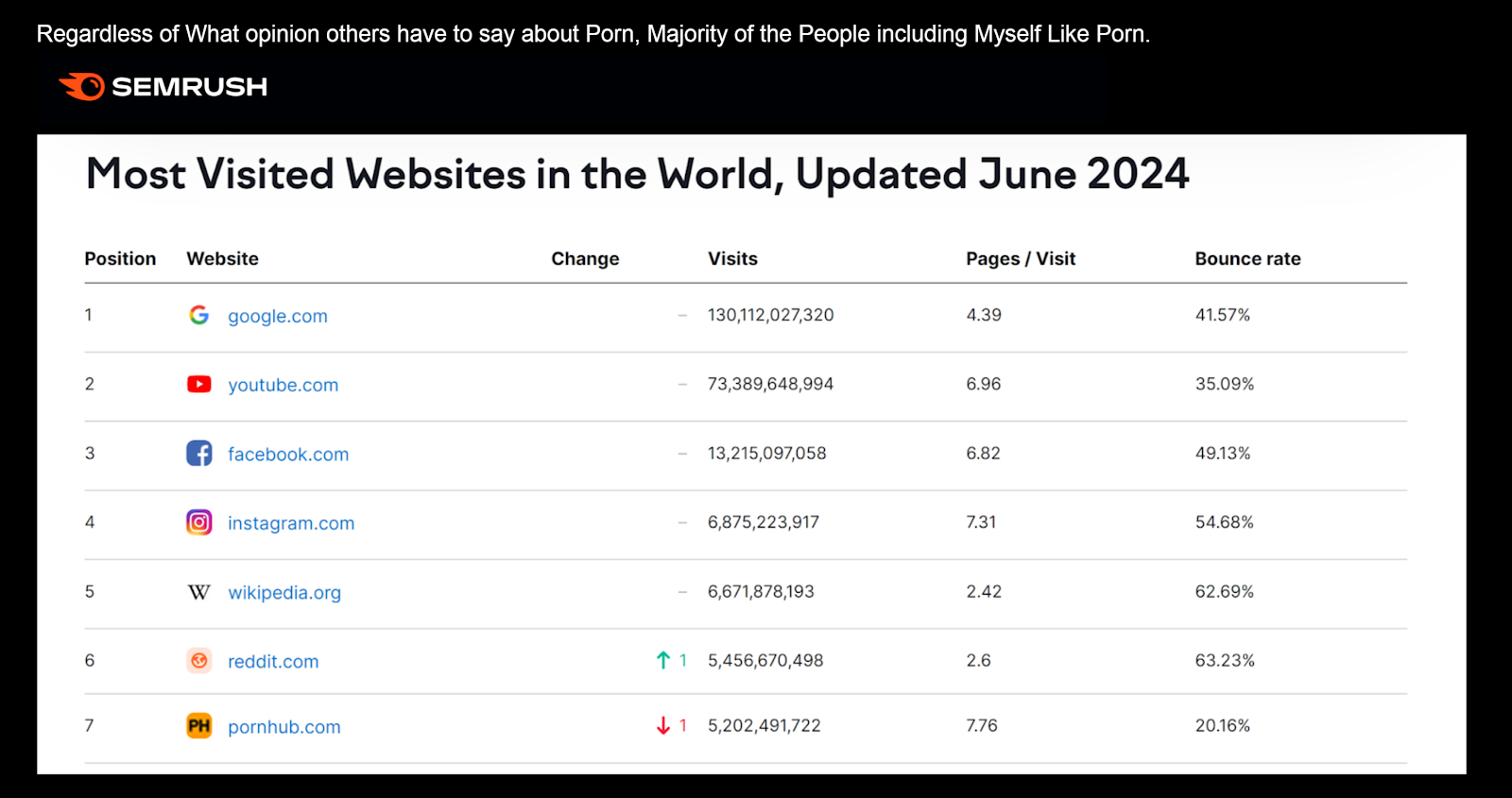Click the Bounce rate column header
The width and height of the screenshot is (1512, 798).
(1247, 258)
